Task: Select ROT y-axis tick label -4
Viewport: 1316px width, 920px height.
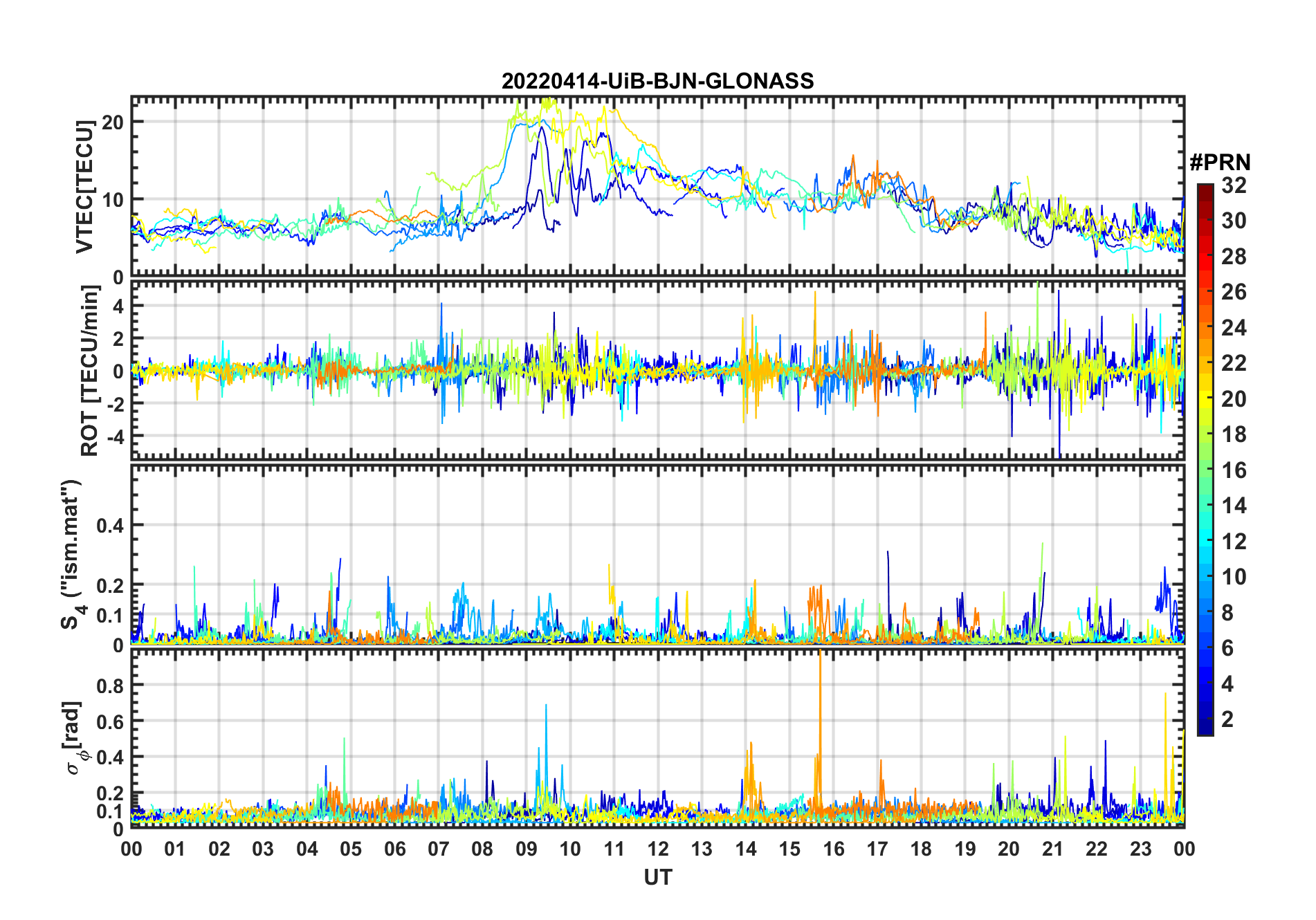Action: [x=116, y=436]
